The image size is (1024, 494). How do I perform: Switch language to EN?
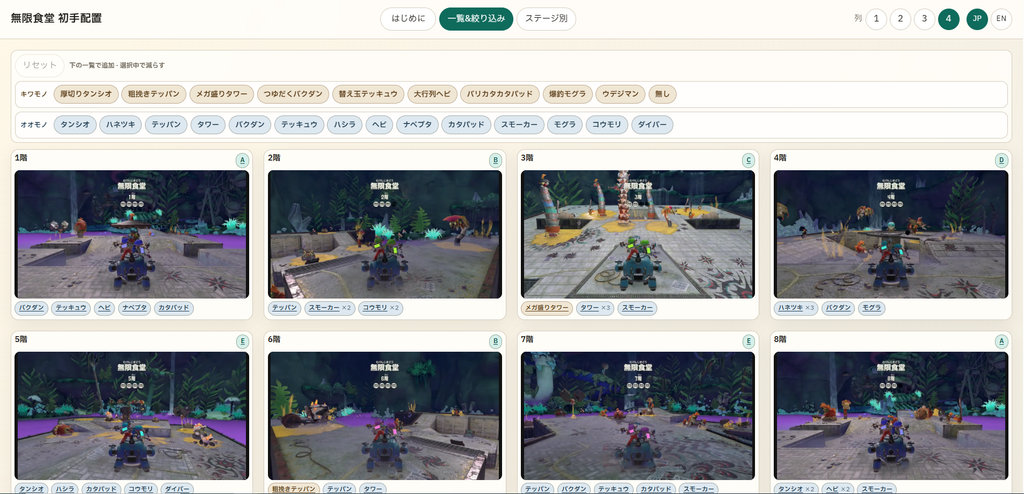tap(1001, 19)
